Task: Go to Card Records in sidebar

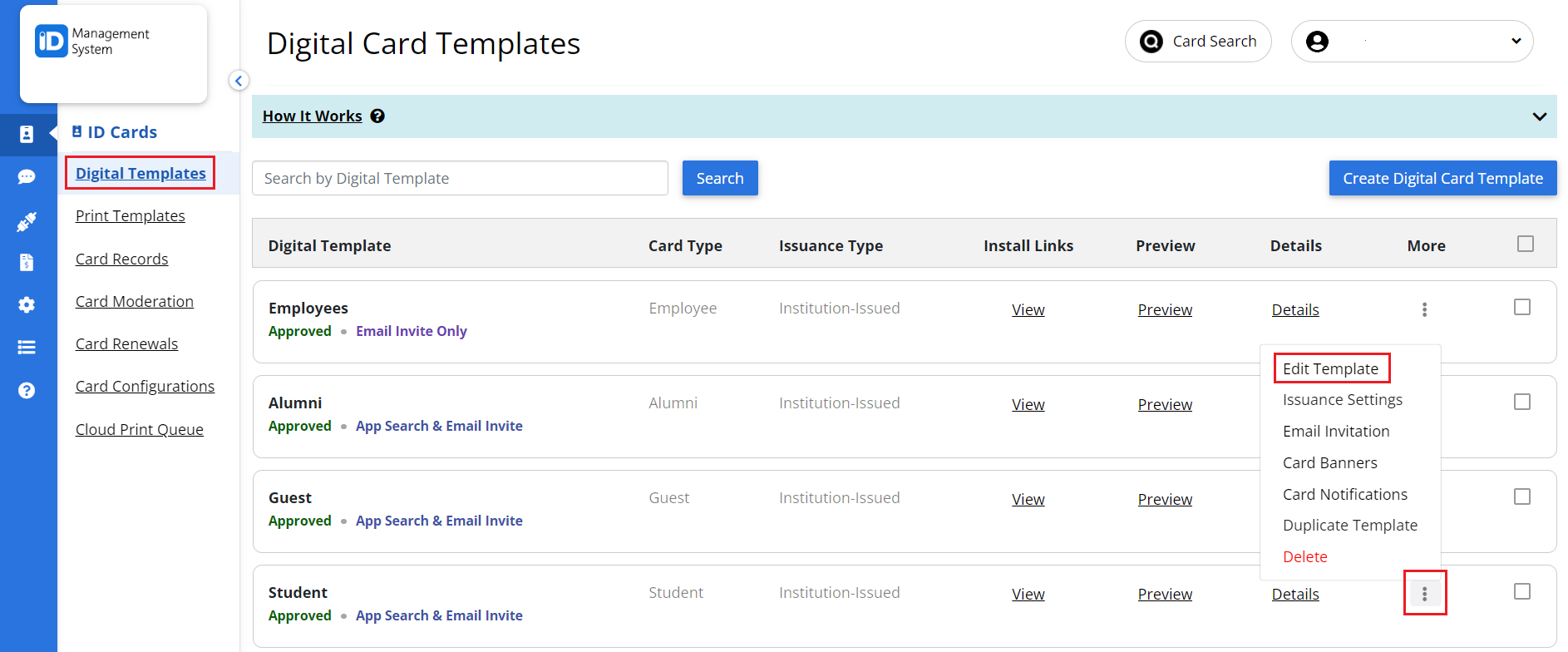Action: tap(121, 259)
